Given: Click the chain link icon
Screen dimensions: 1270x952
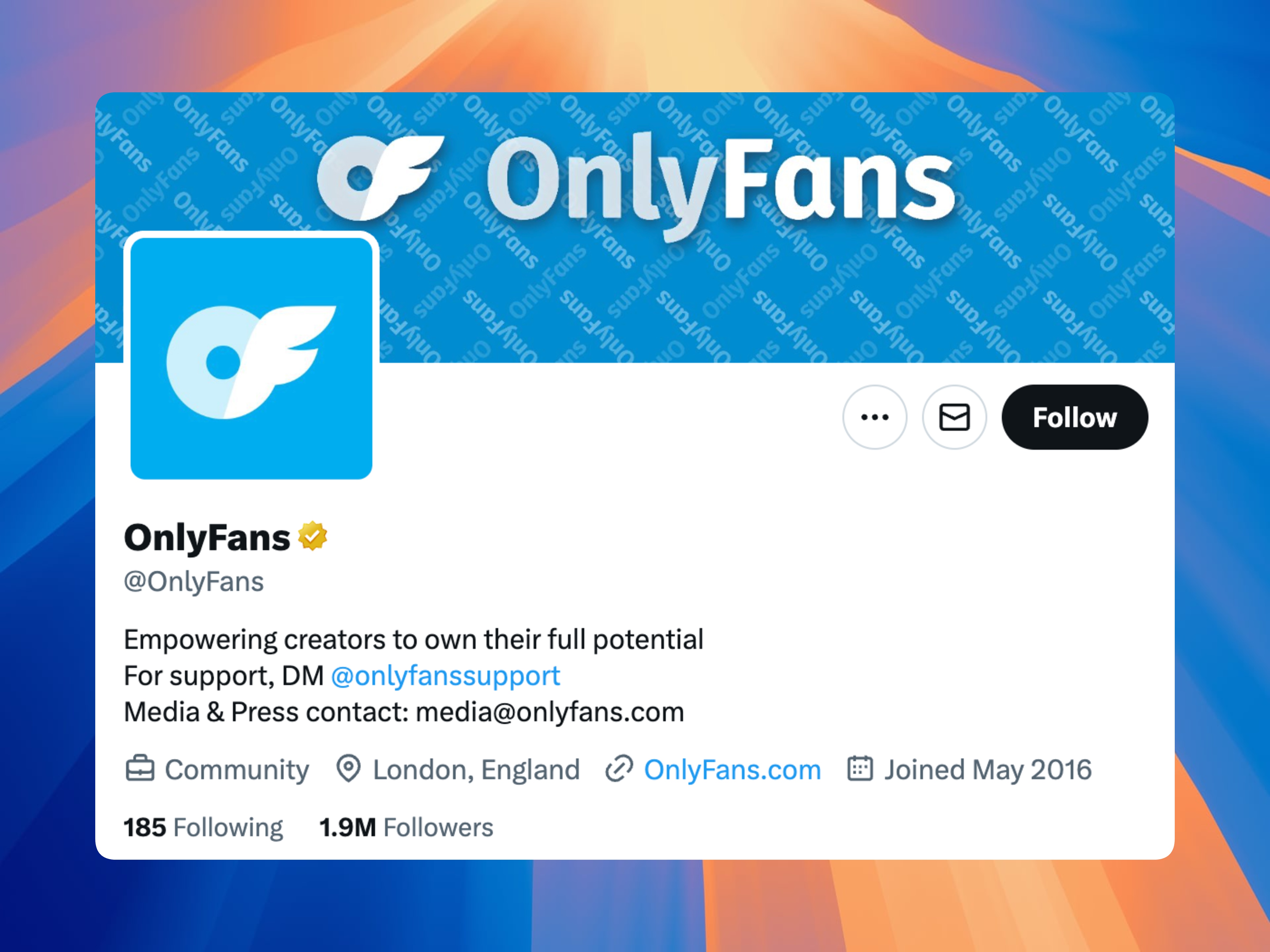Looking at the screenshot, I should [x=619, y=769].
